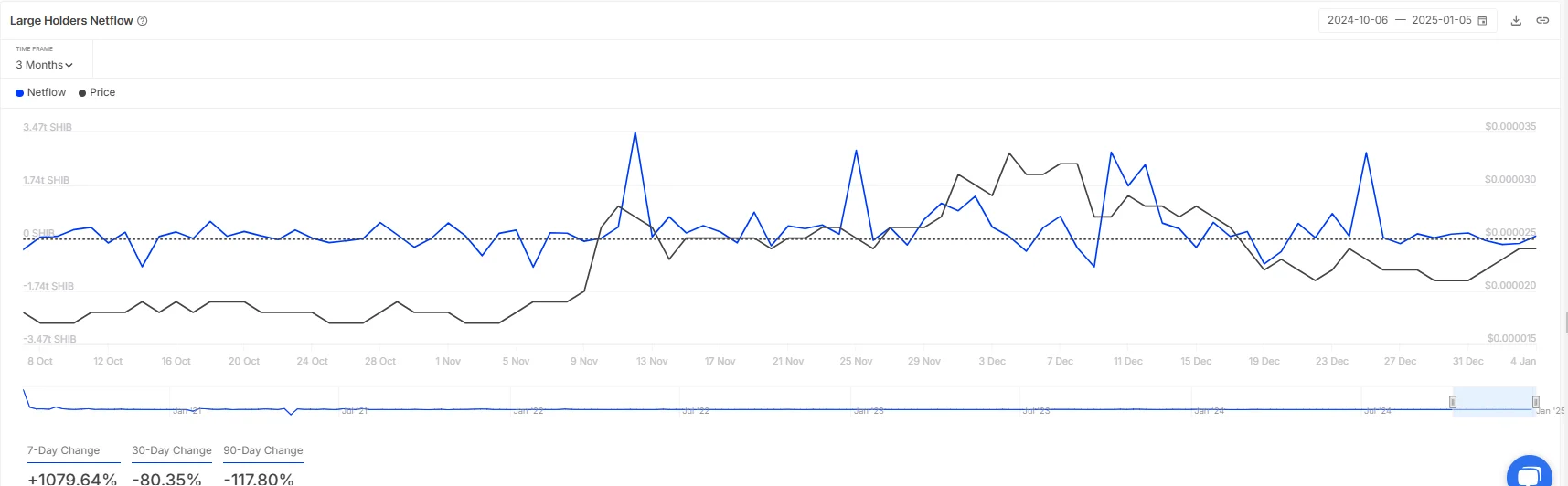
Task: Click the copy link icon
Action: 1542,20
